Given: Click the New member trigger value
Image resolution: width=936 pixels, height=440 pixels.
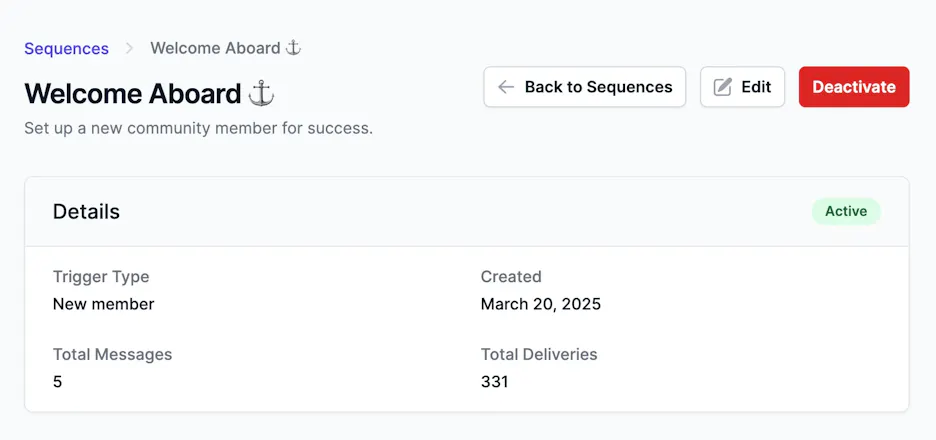Looking at the screenshot, I should [104, 304].
